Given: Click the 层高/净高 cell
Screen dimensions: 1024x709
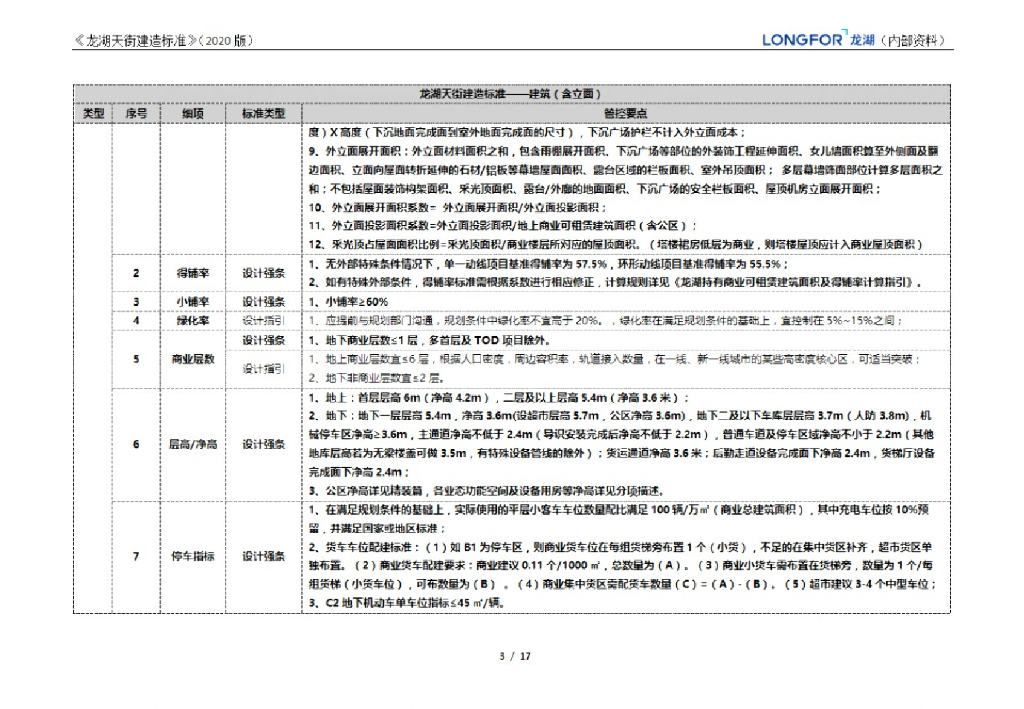Looking at the screenshot, I should pos(194,444).
